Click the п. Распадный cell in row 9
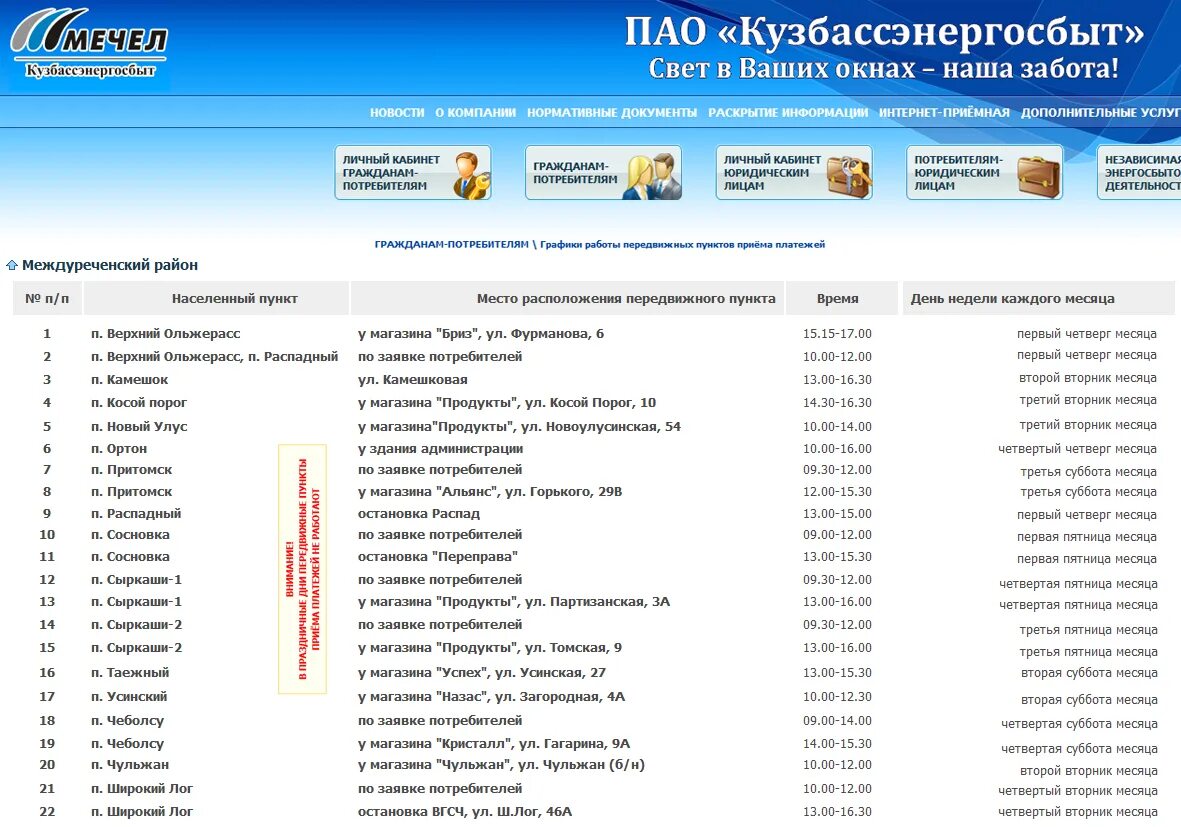The image size is (1181, 827). tap(136, 514)
